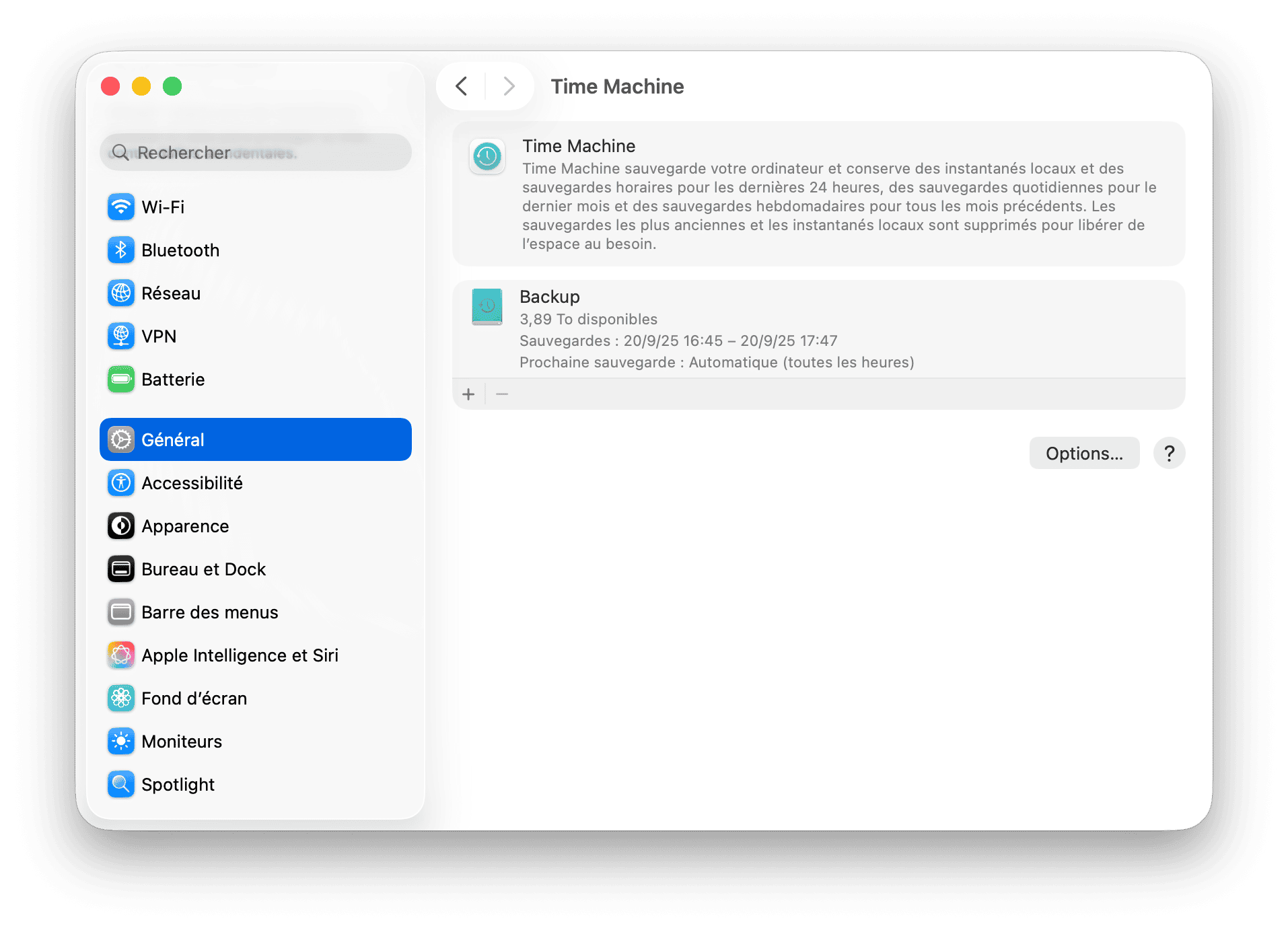
Task: Select Spotlight in the sidebar
Action: [x=177, y=784]
